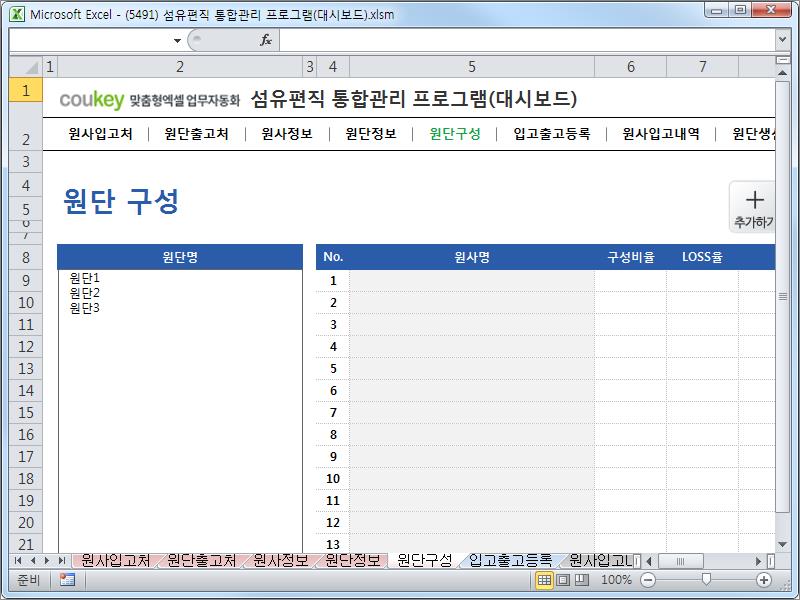Click the 원사명 cell in row No. 5
The image size is (800, 600).
click(x=472, y=368)
